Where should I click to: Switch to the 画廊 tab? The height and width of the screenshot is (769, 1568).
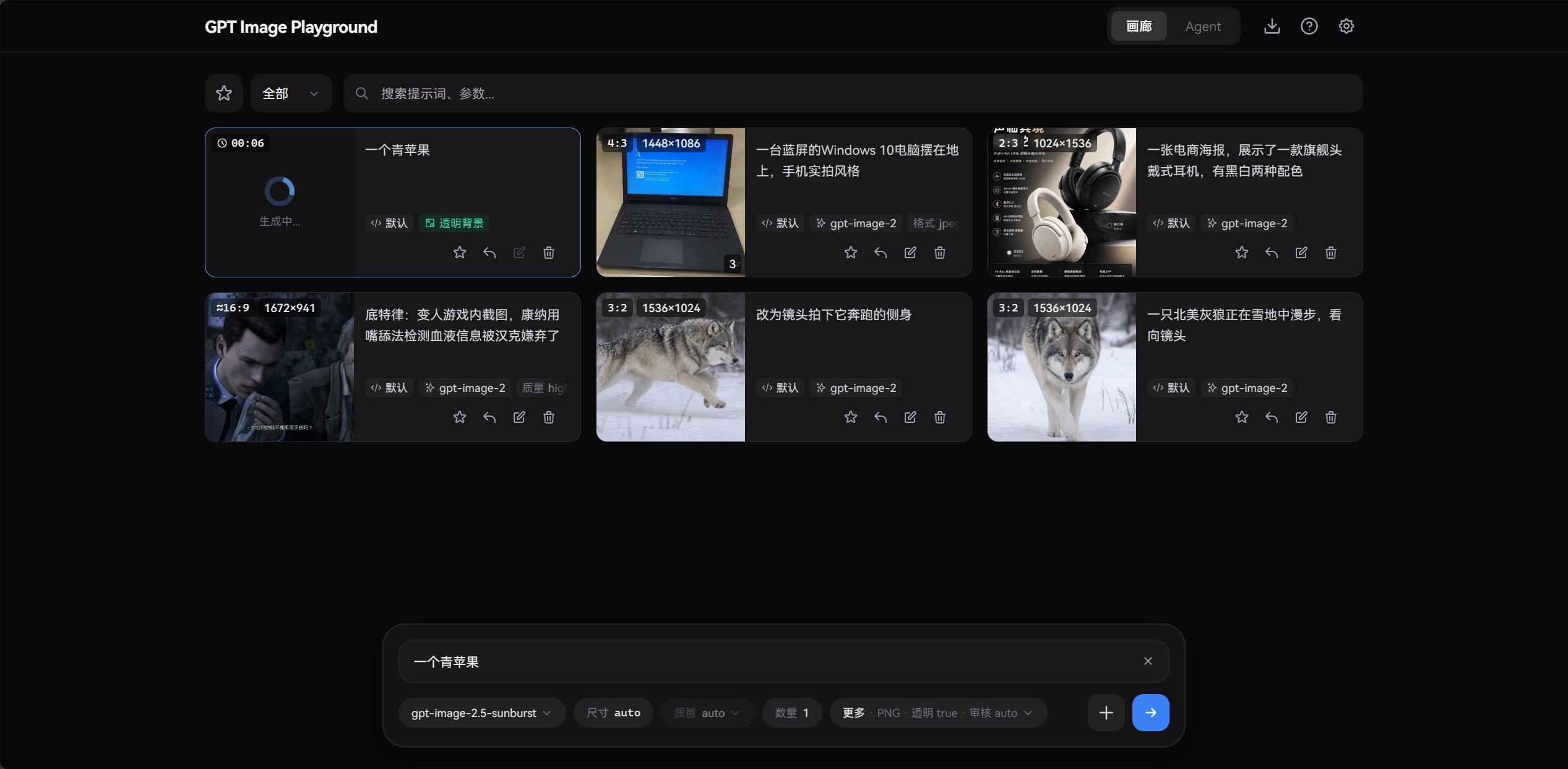point(1139,26)
